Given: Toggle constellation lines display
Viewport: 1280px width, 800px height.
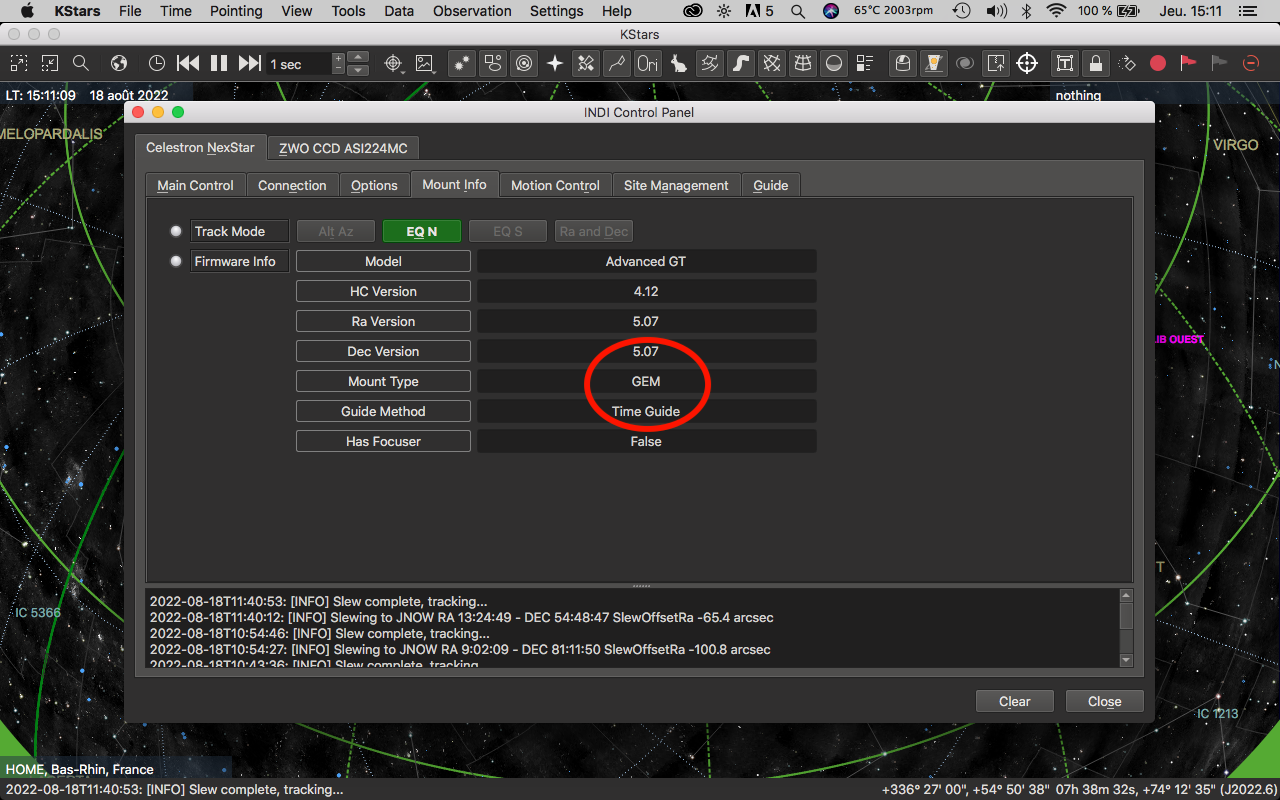Looking at the screenshot, I should click(616, 63).
